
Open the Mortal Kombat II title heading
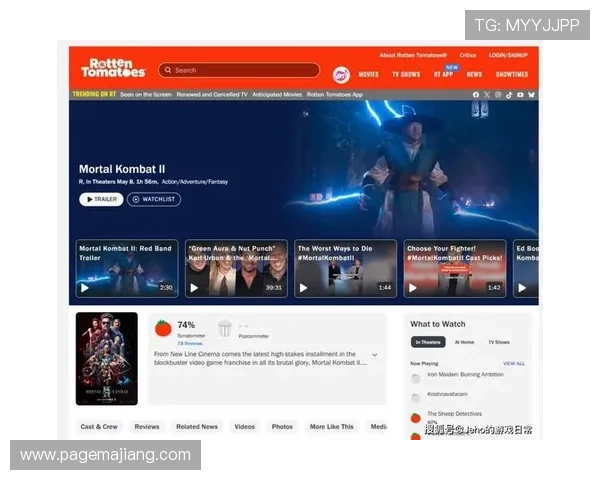pos(122,169)
